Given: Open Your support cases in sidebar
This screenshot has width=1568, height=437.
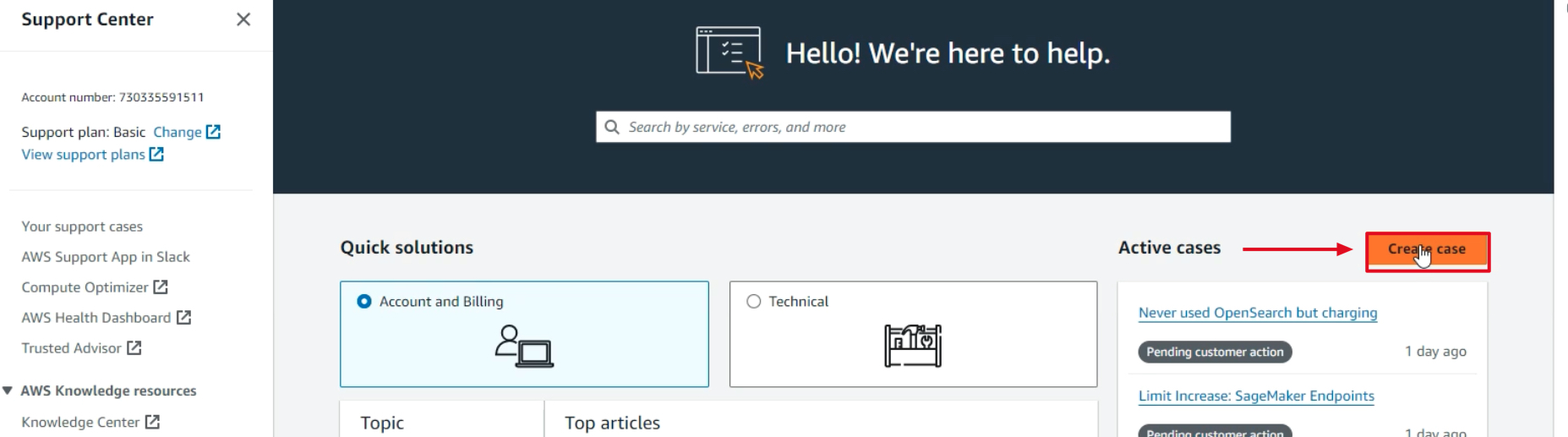Looking at the screenshot, I should [82, 227].
